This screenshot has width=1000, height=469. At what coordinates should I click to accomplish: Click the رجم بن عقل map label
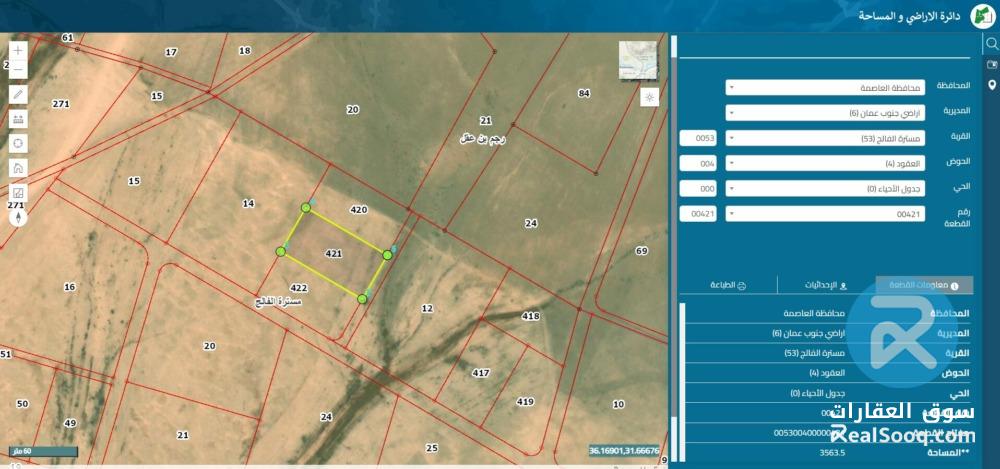tap(483, 138)
